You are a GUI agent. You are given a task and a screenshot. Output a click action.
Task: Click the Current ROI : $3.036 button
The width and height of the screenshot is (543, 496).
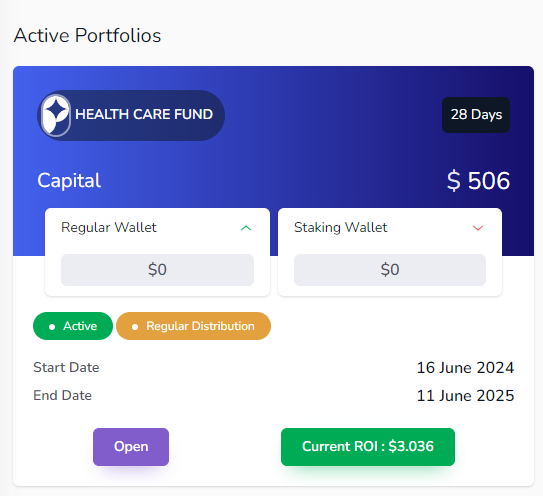tap(368, 447)
